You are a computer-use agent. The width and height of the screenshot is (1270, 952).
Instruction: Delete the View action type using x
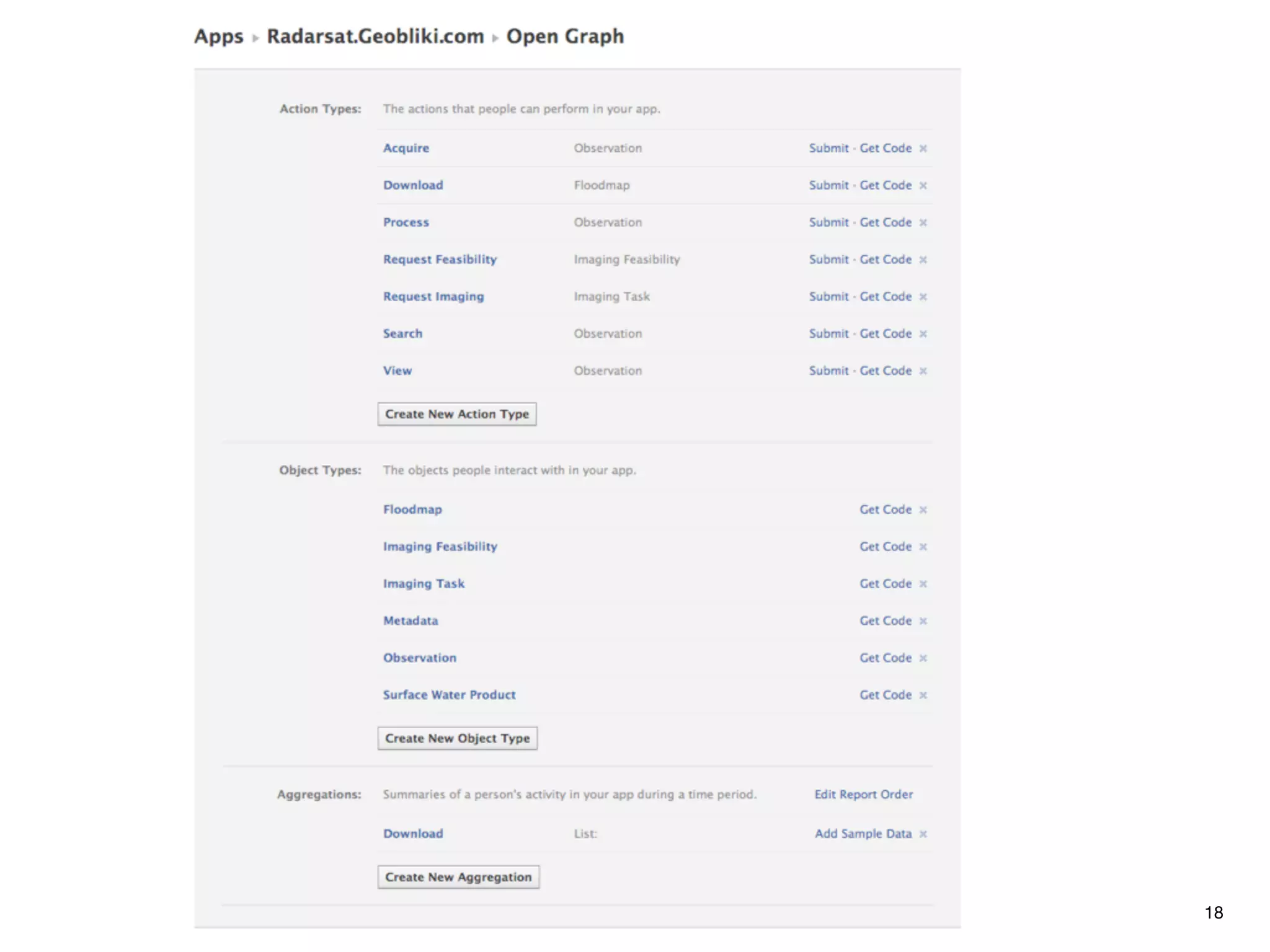pyautogui.click(x=923, y=371)
